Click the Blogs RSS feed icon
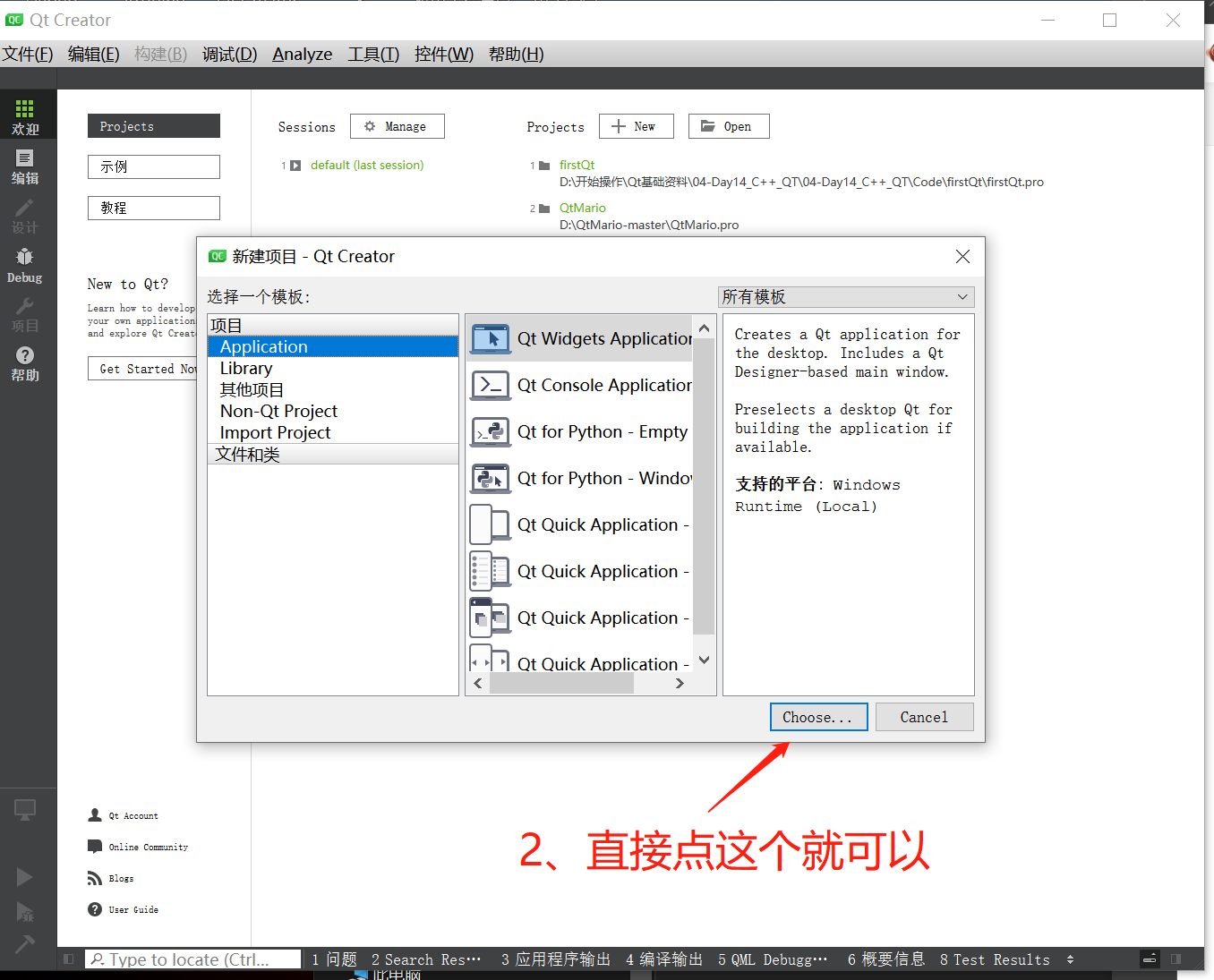This screenshot has width=1214, height=980. [x=95, y=878]
